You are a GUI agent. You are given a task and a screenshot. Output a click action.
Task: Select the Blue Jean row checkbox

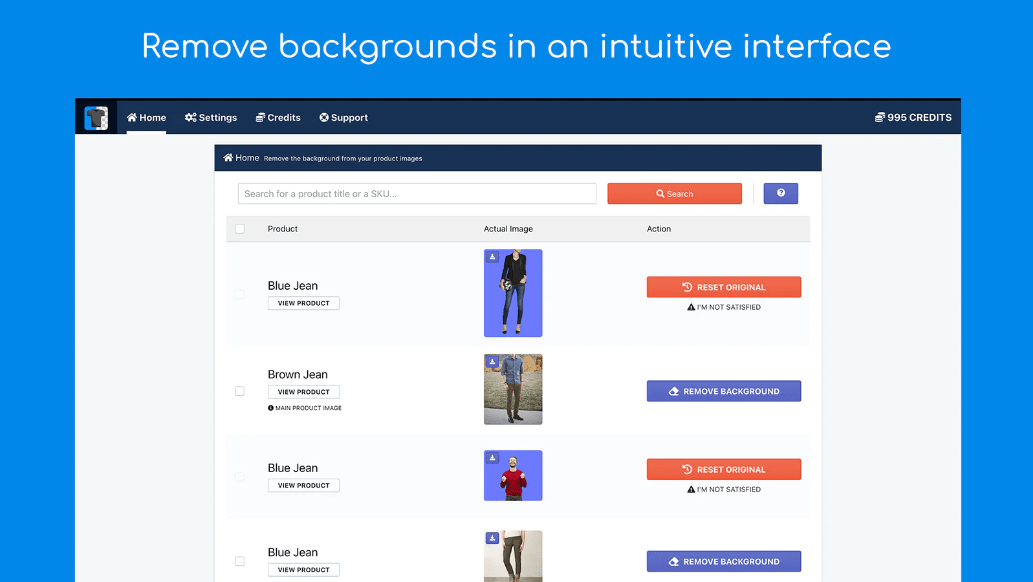point(240,293)
